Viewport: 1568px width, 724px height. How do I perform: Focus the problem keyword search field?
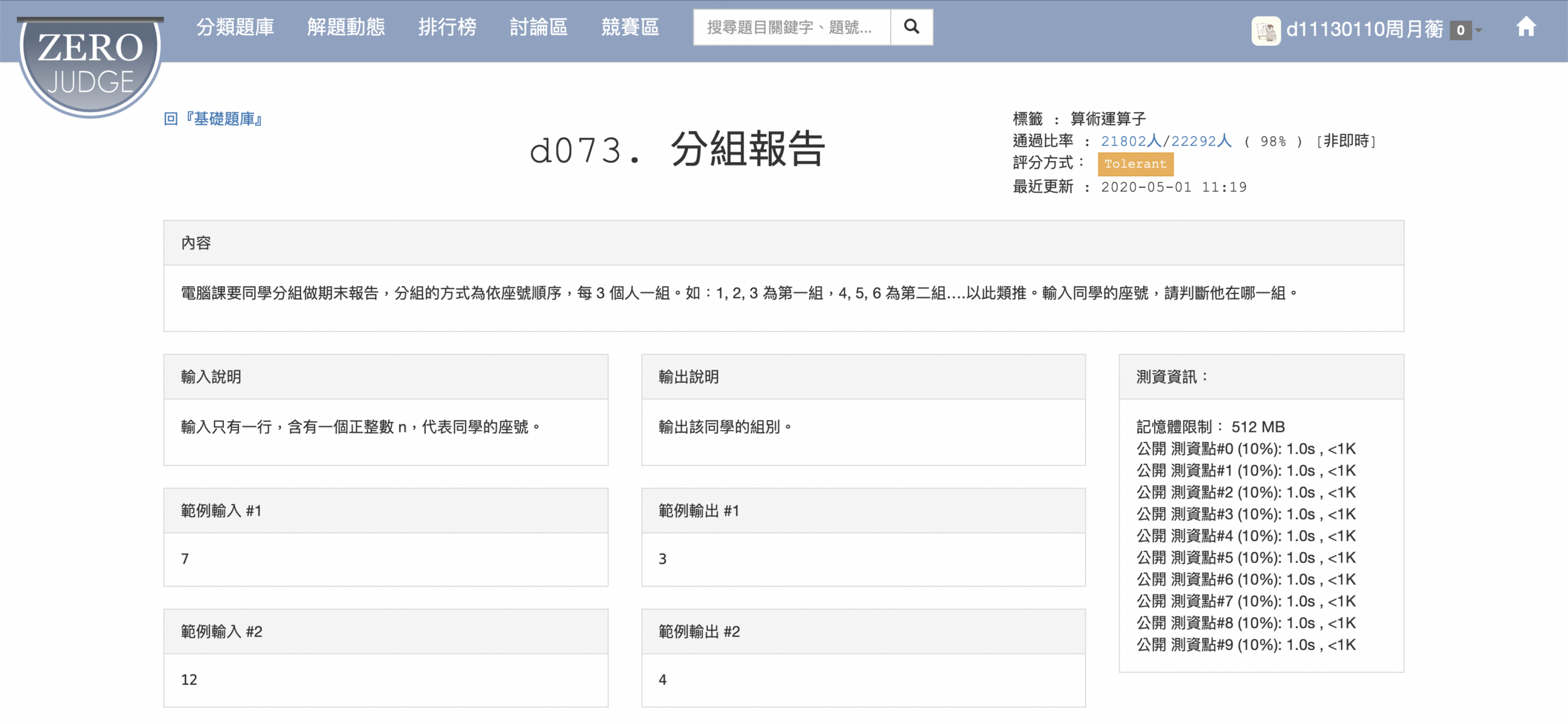[x=792, y=27]
